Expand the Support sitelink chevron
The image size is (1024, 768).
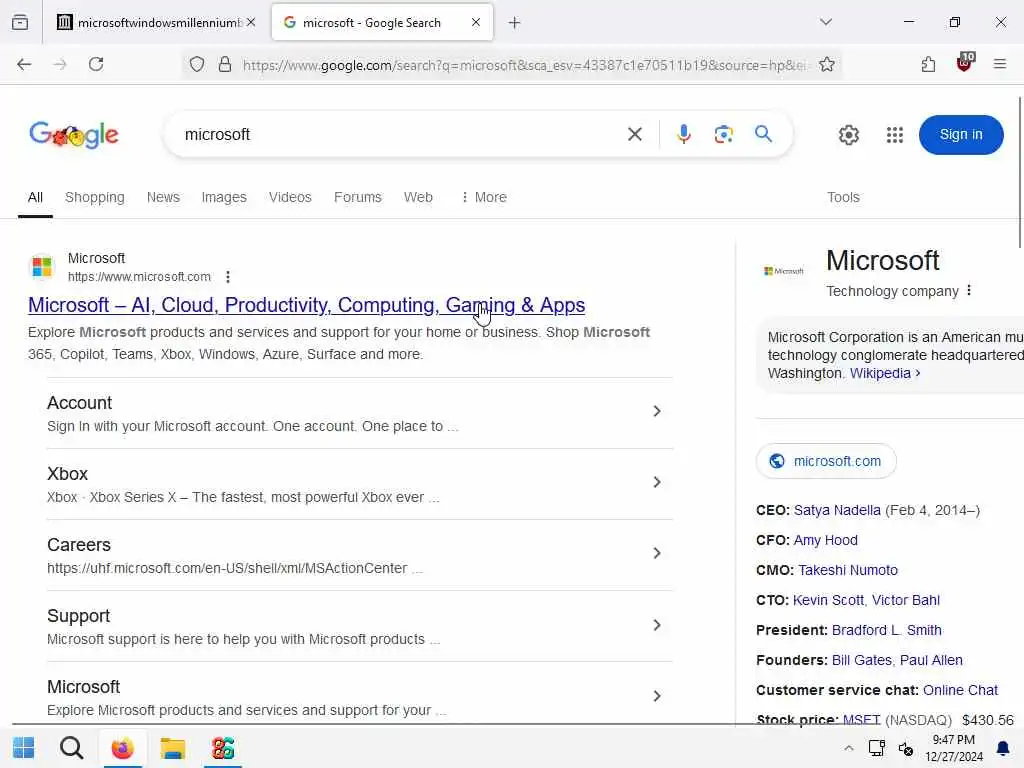pos(657,625)
